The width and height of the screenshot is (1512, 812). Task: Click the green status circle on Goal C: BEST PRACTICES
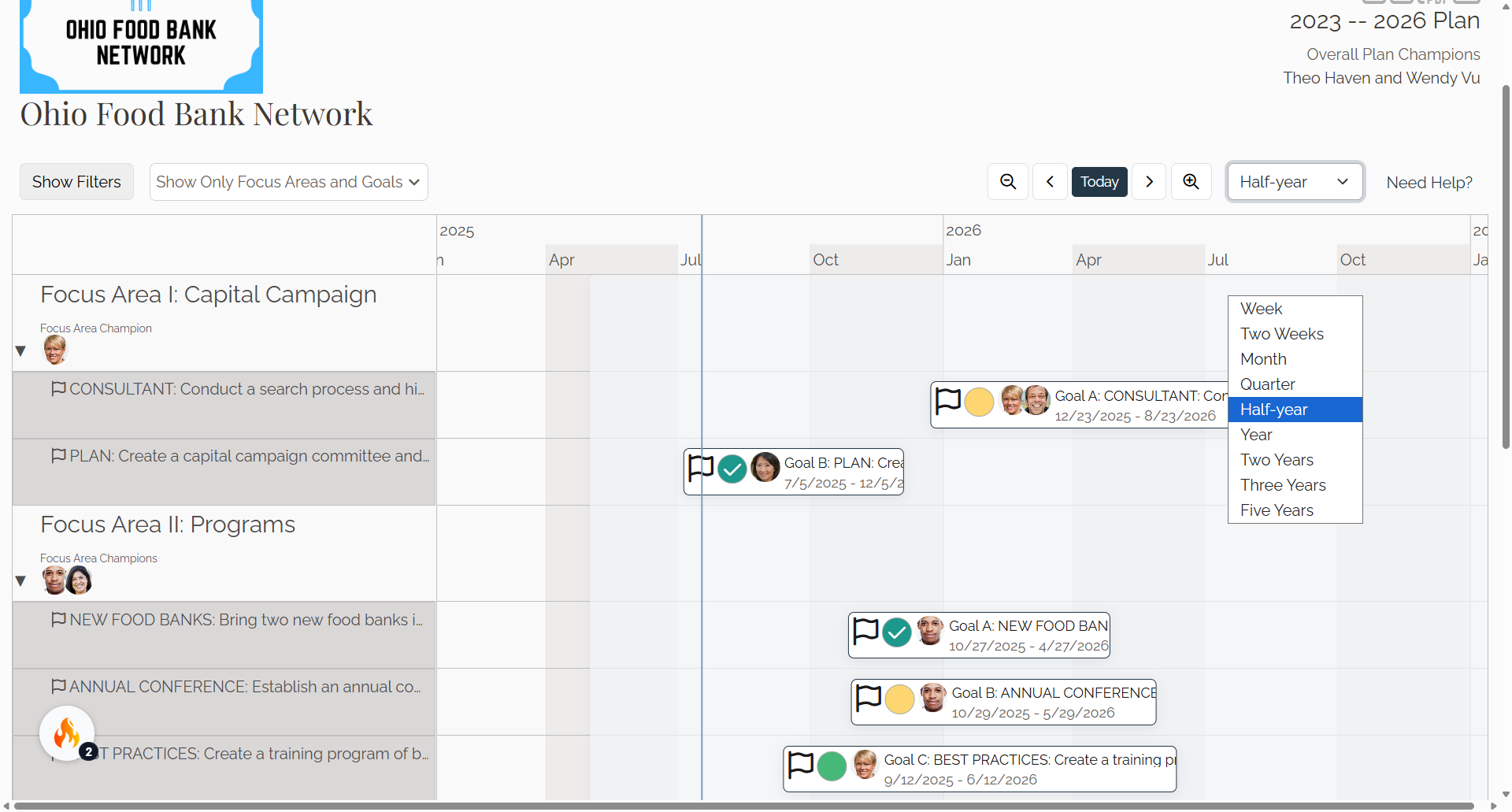[x=832, y=766]
